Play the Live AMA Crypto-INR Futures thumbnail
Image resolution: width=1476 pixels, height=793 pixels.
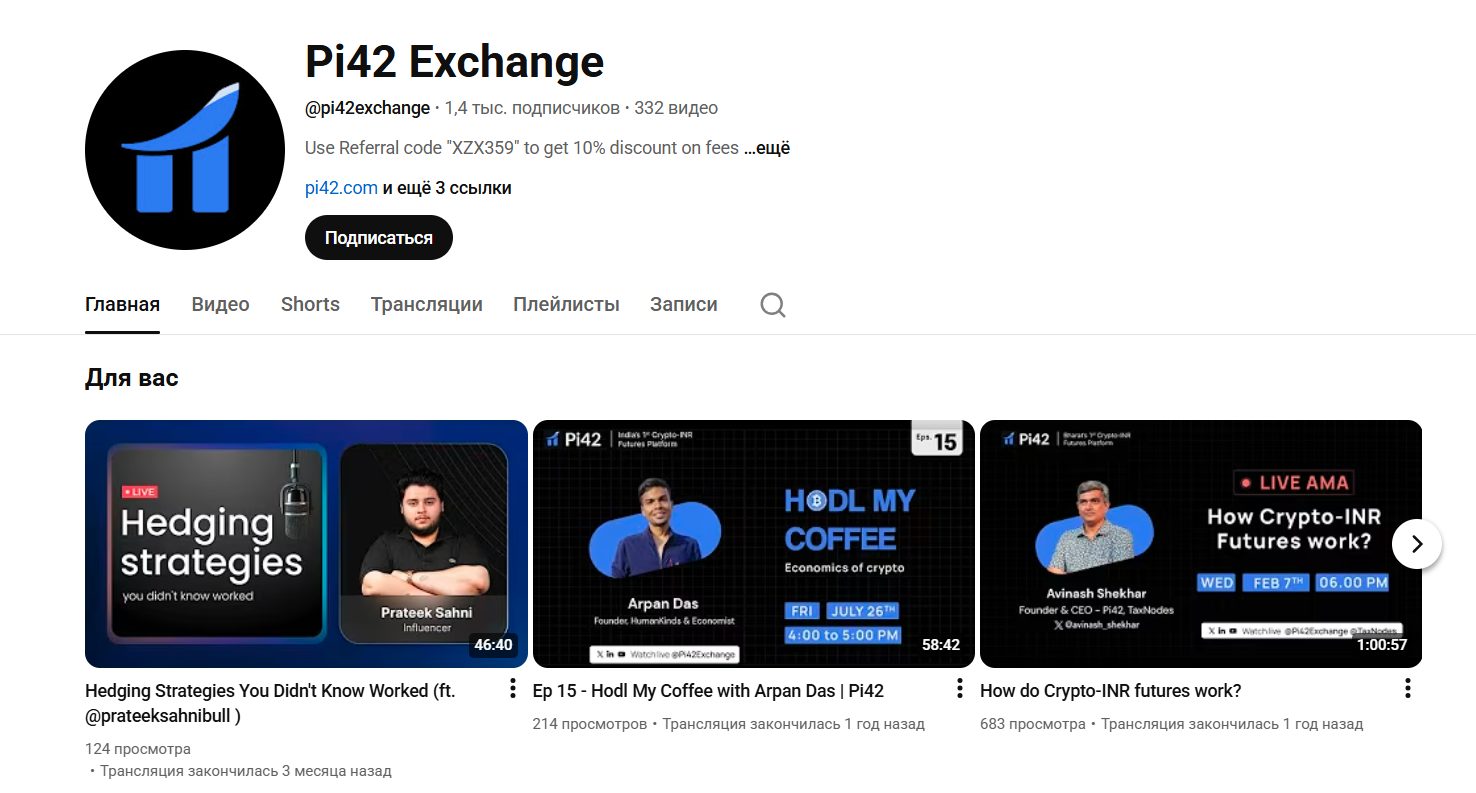(1201, 544)
